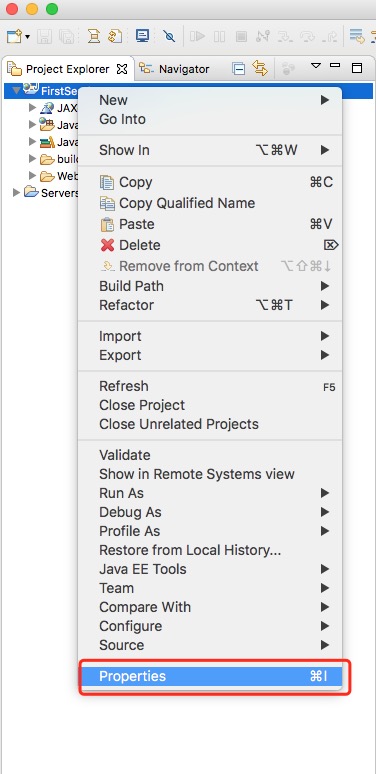This screenshot has width=376, height=774.
Task: Maximize the Project Explorer view panel
Action: [x=357, y=68]
